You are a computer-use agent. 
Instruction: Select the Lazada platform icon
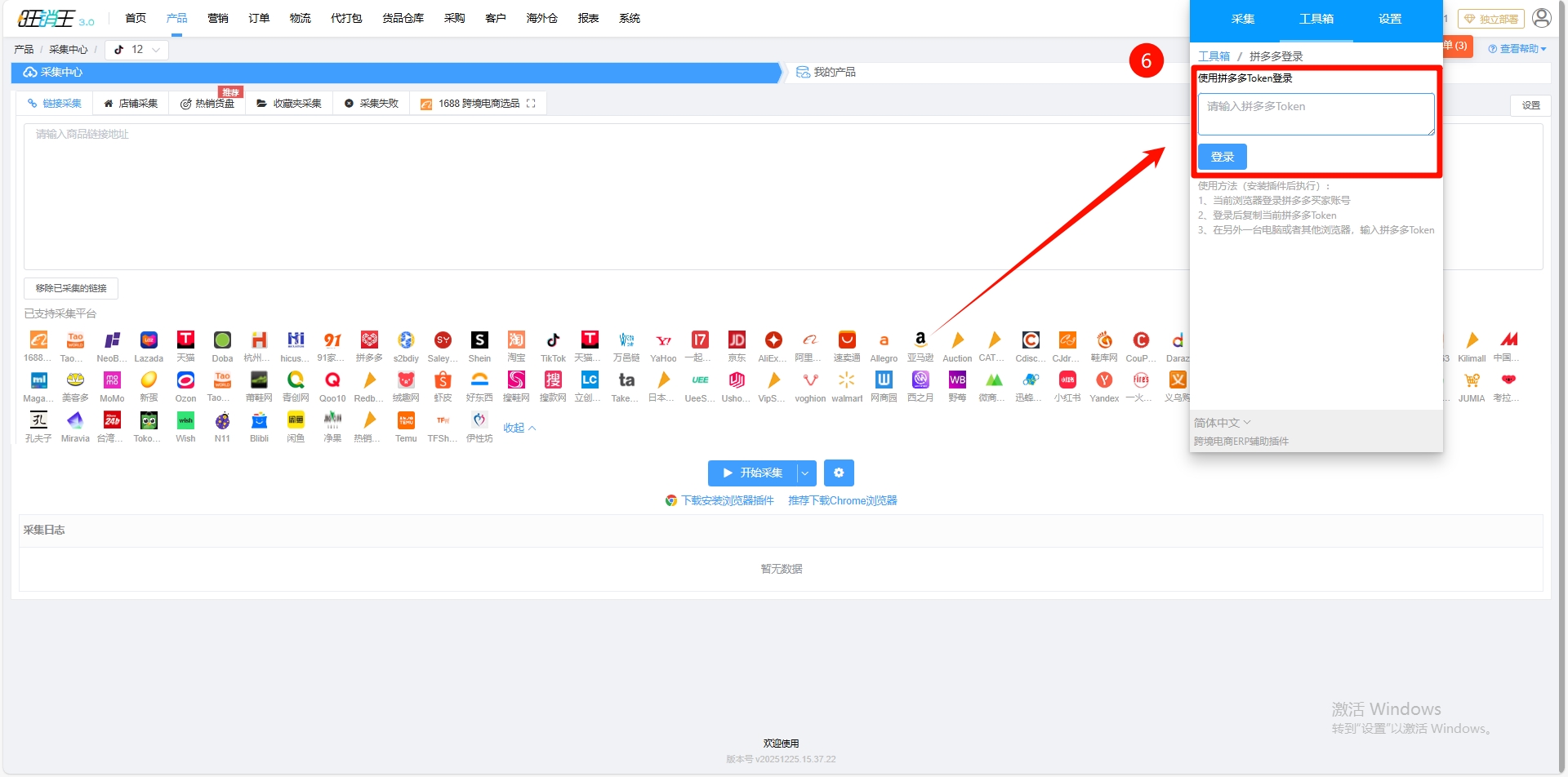click(x=149, y=340)
